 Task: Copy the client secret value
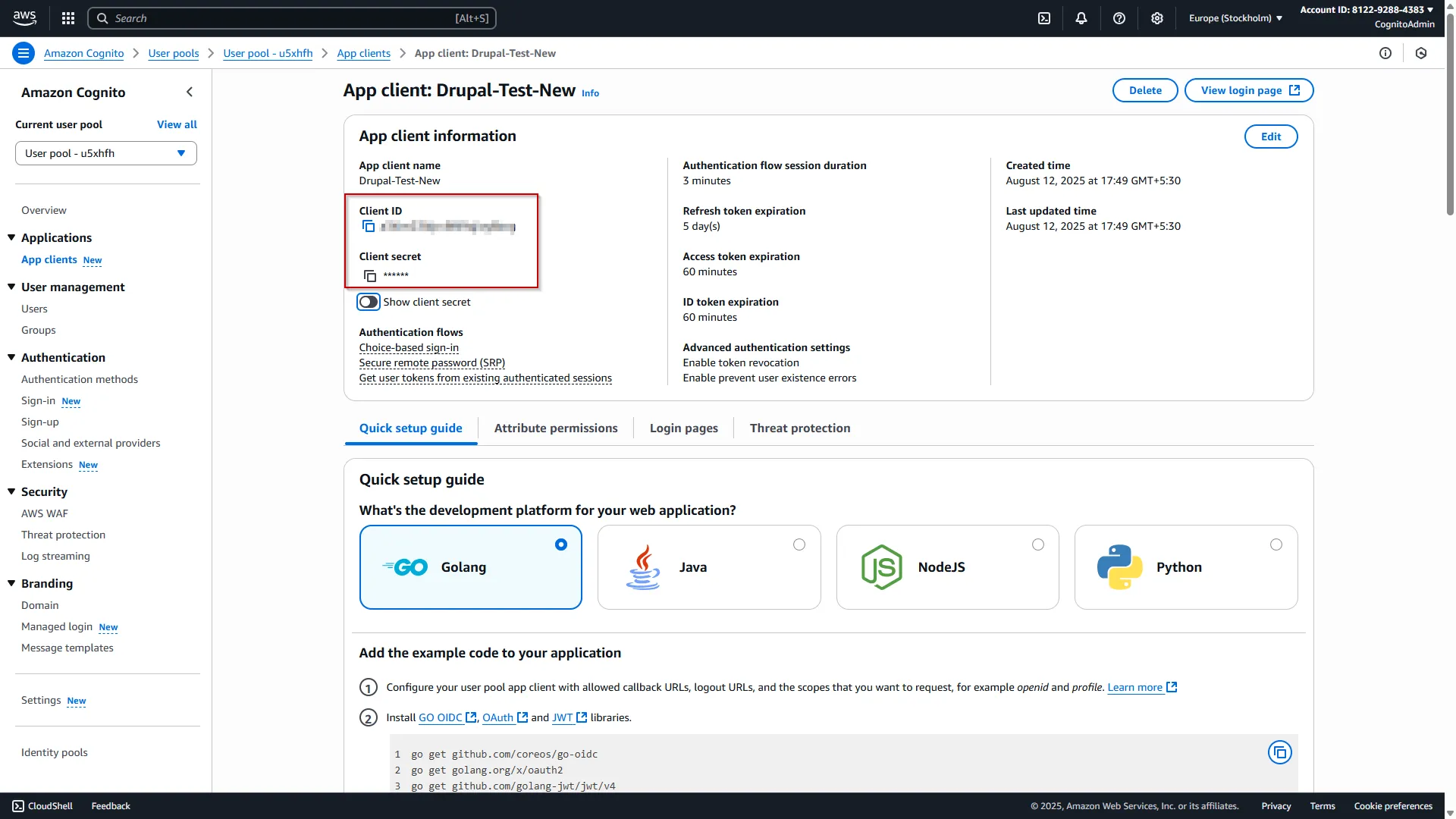370,275
